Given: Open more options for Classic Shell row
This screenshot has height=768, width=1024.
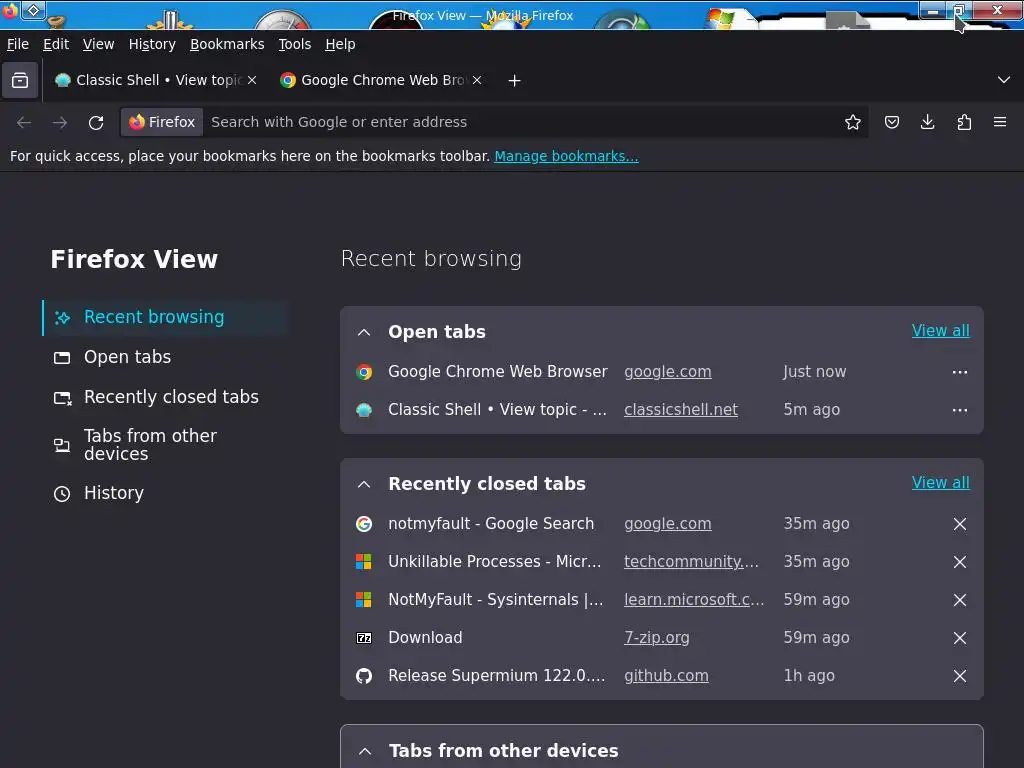Looking at the screenshot, I should (960, 410).
